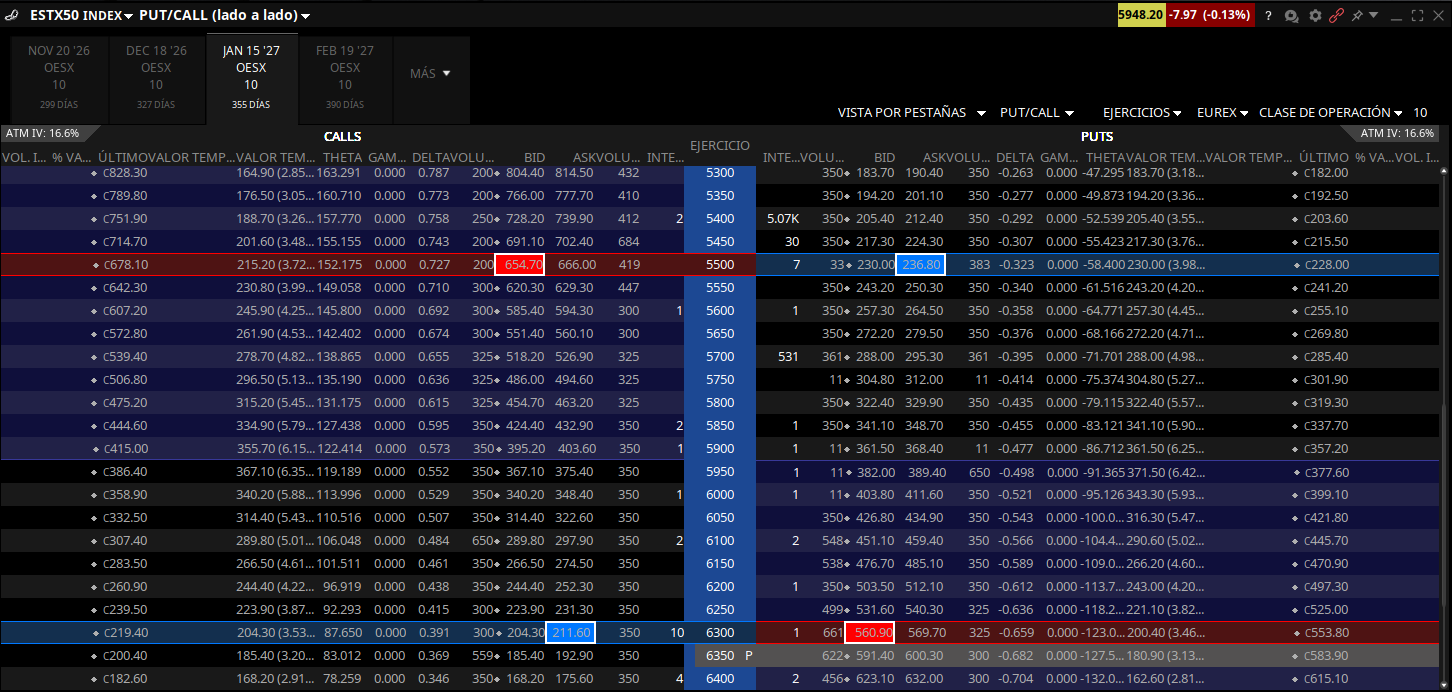Close the option chain window

point(1438,16)
